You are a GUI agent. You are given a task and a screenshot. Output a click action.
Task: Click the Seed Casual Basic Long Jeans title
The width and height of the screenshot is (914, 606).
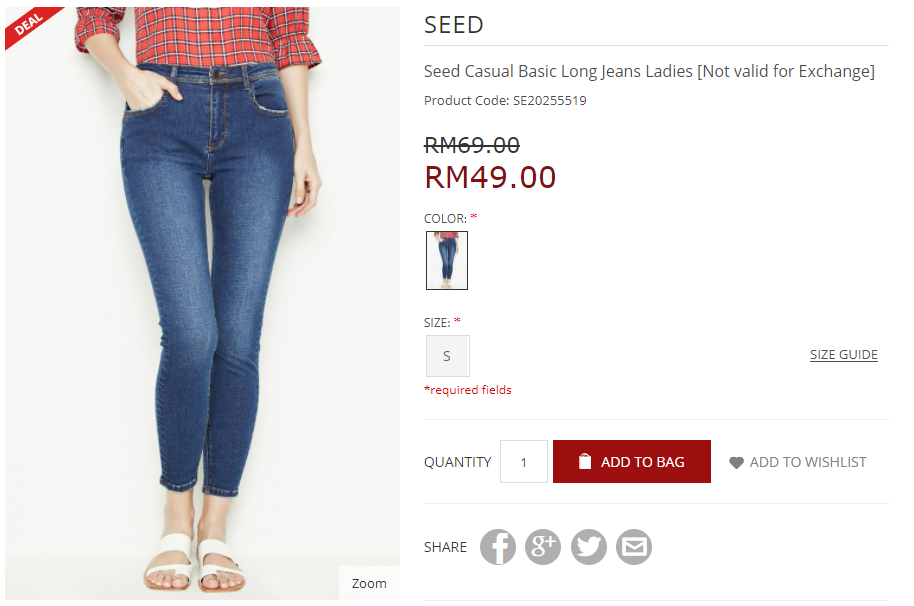tap(649, 72)
